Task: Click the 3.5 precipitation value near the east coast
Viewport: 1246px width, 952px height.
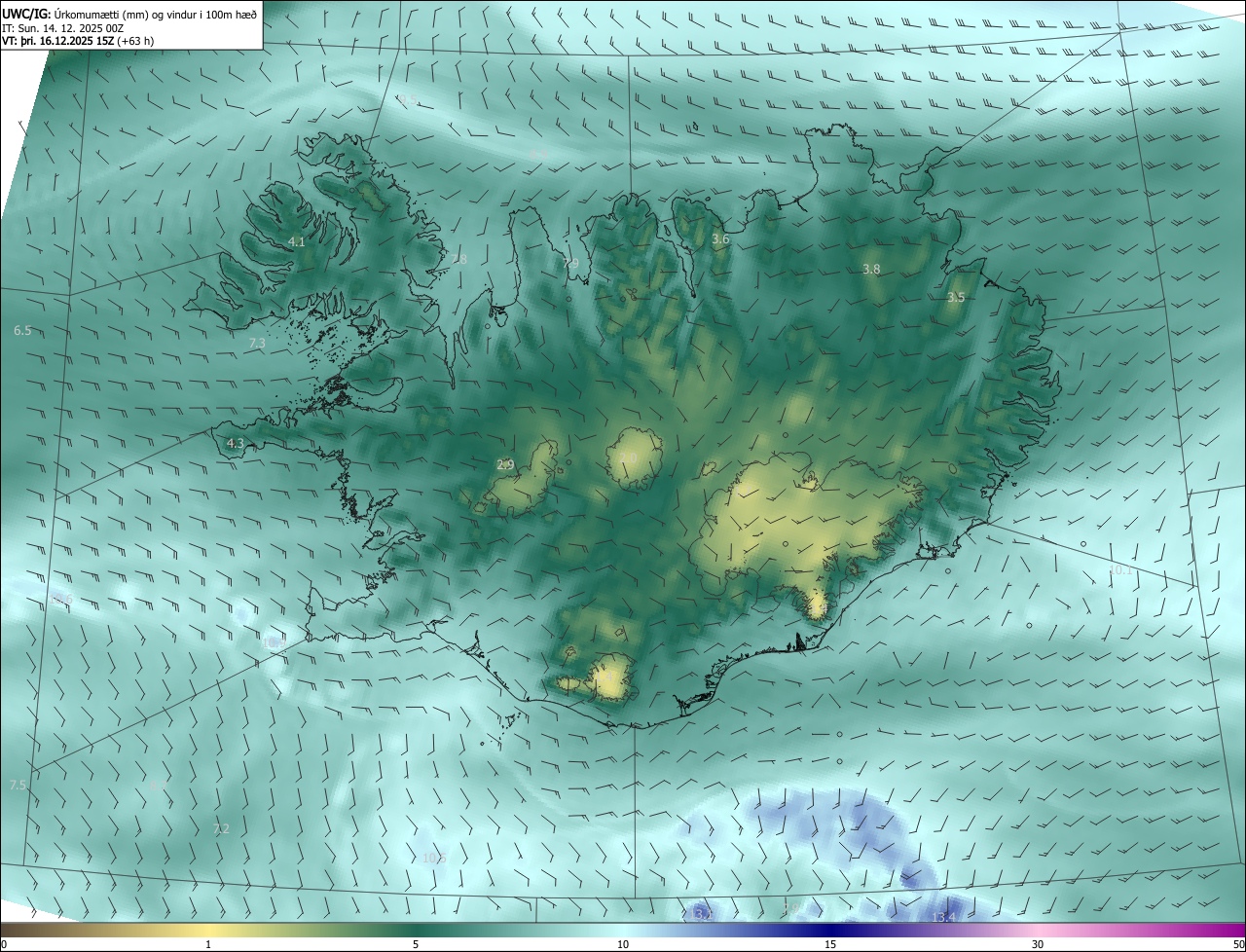Action: 956,297
